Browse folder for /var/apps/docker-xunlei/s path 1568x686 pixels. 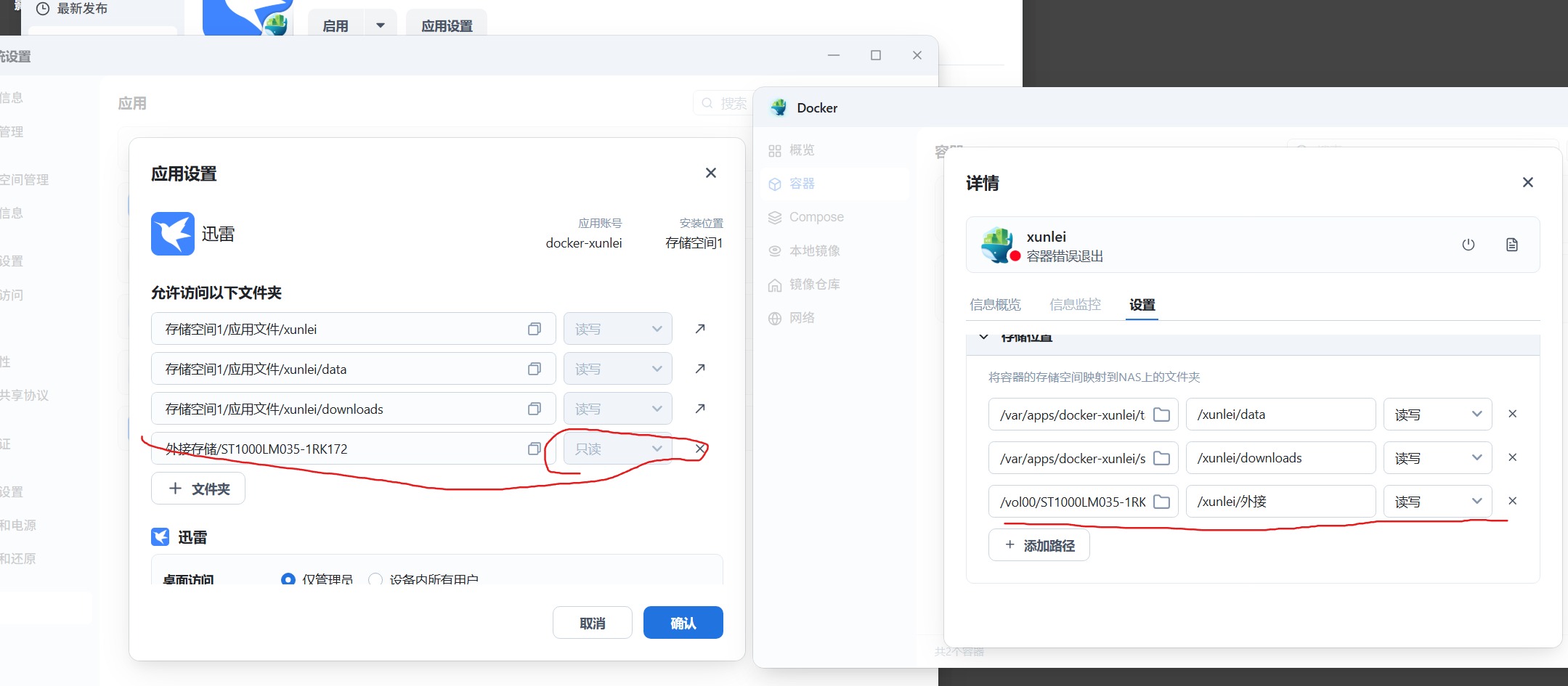[x=1162, y=458]
